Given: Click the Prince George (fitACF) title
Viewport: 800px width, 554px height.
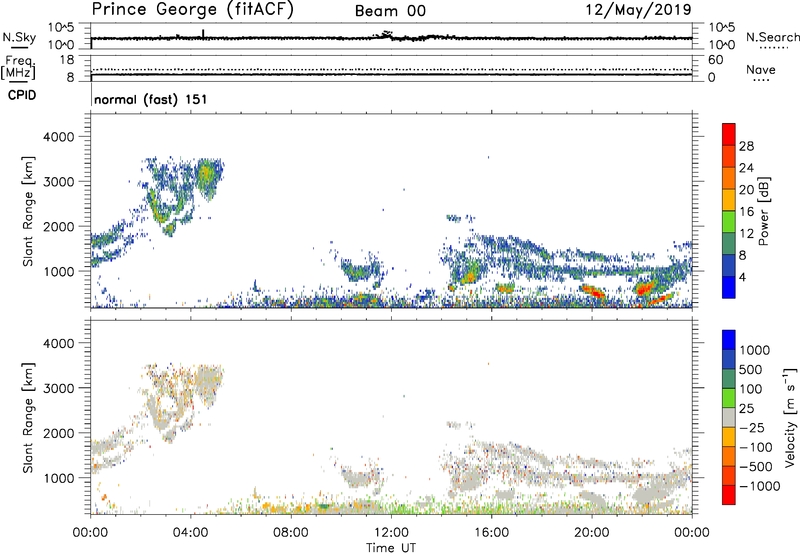Looking at the screenshot, I should [192, 10].
